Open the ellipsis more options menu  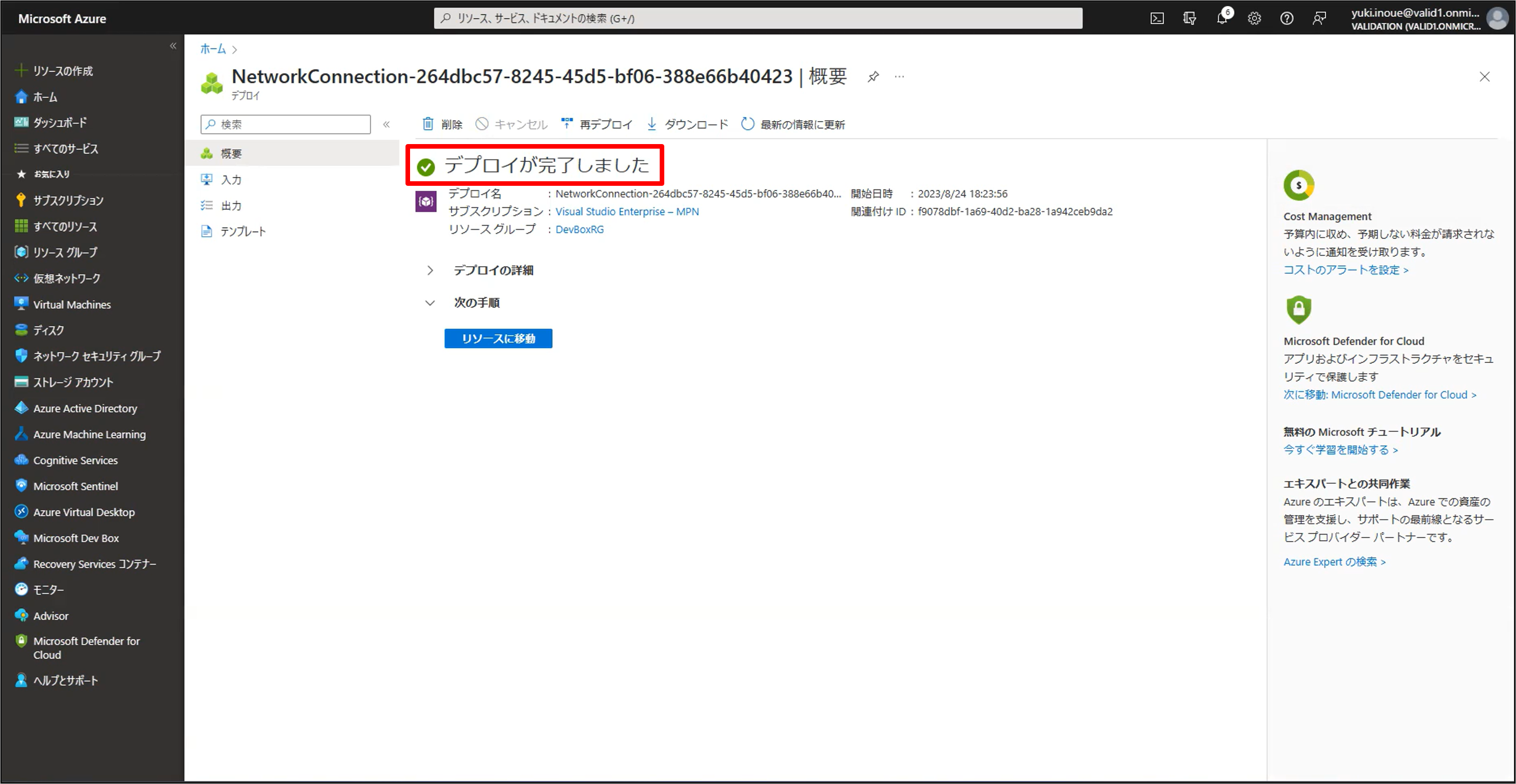(x=899, y=76)
